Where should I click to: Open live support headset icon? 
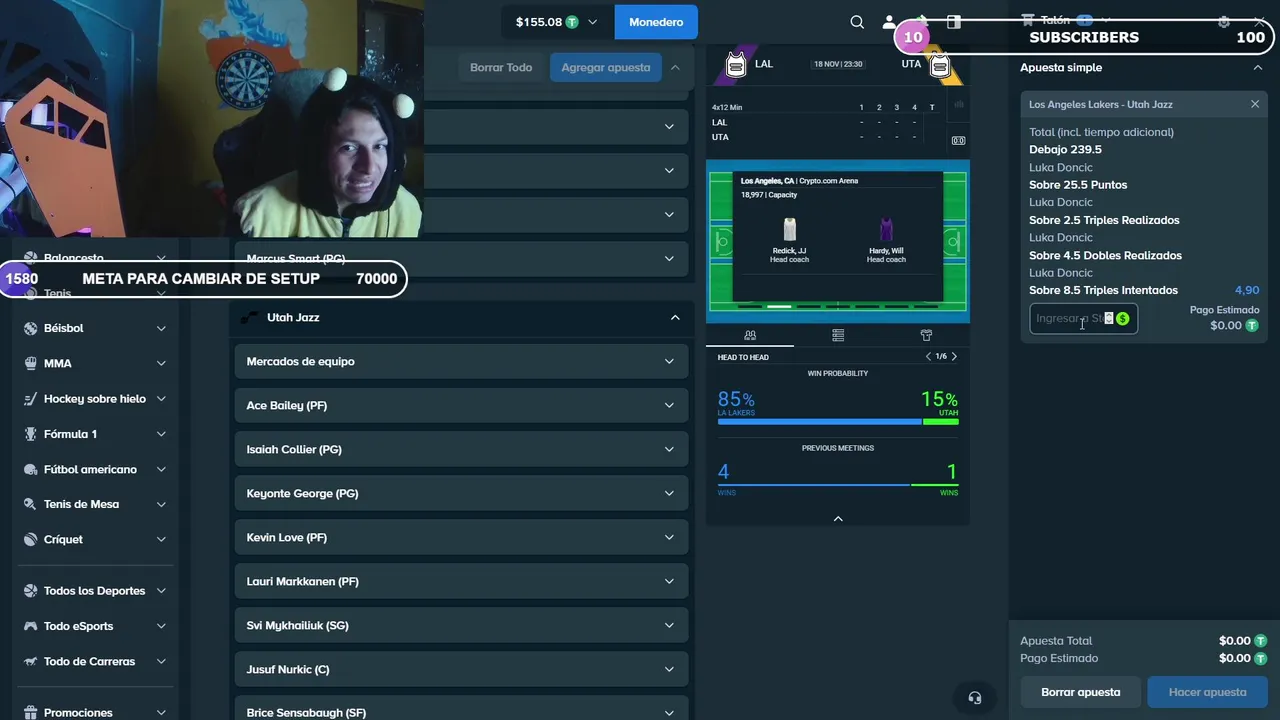(x=975, y=698)
